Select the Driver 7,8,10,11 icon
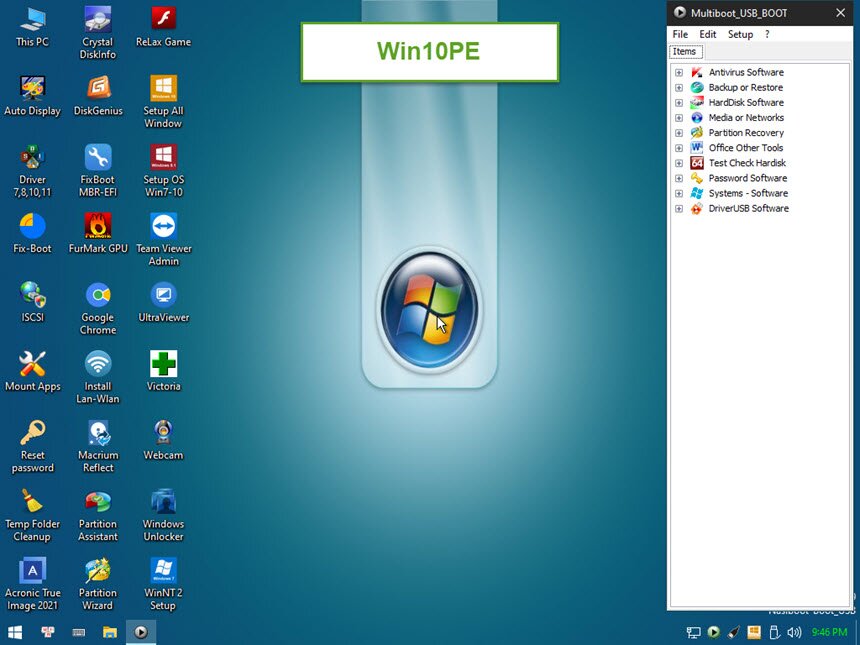Screen dimensions: 860x645 click(x=32, y=171)
